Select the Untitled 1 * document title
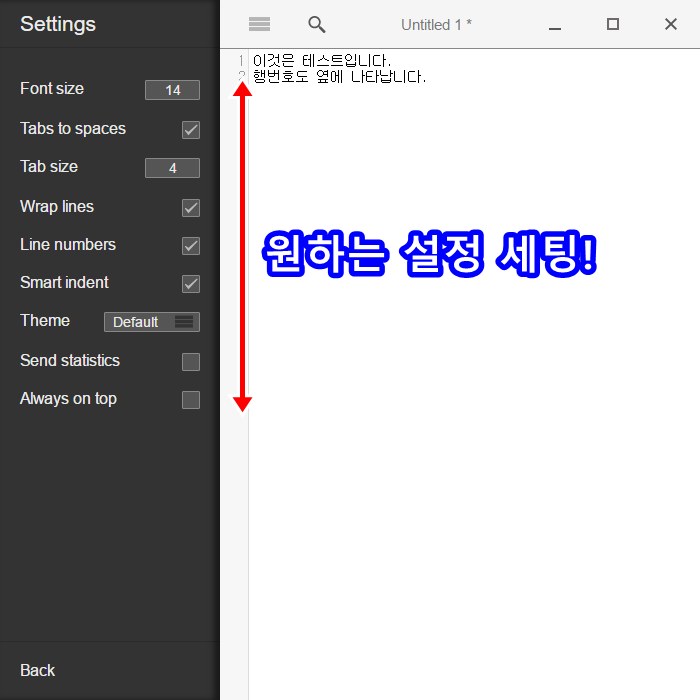The image size is (700, 700). click(x=436, y=25)
